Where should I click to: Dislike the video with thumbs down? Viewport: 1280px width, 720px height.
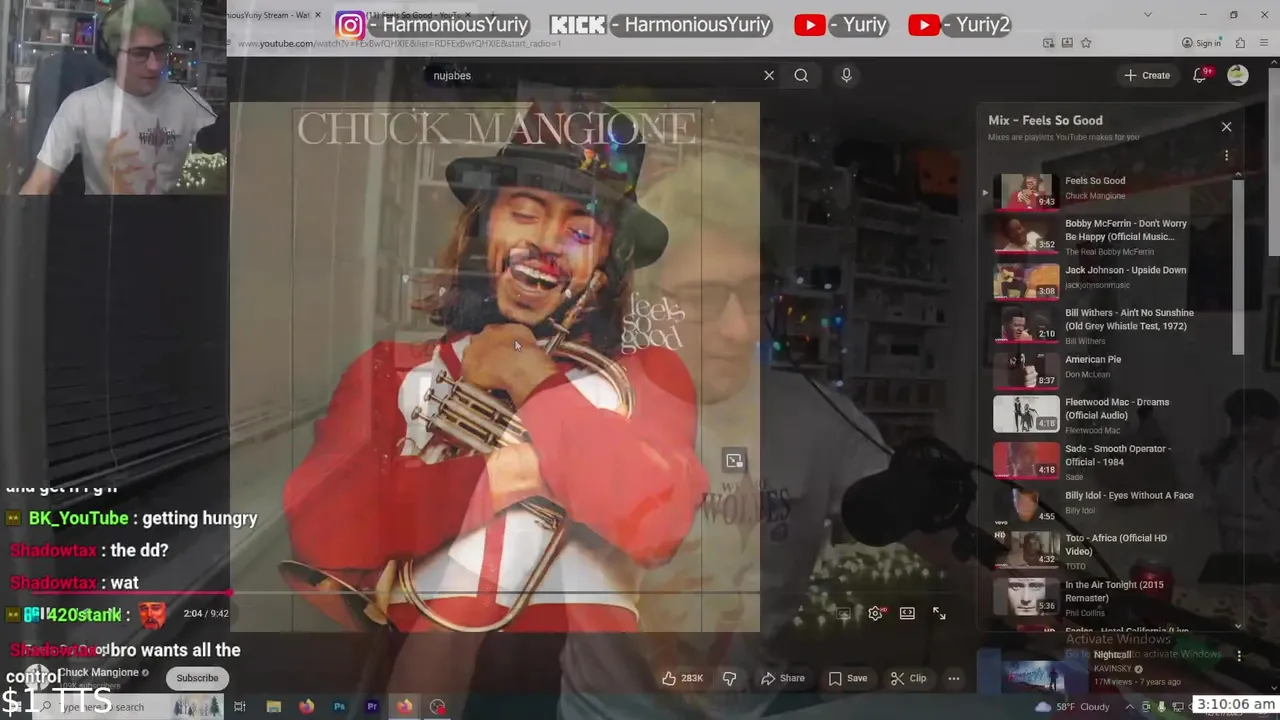pyautogui.click(x=729, y=678)
